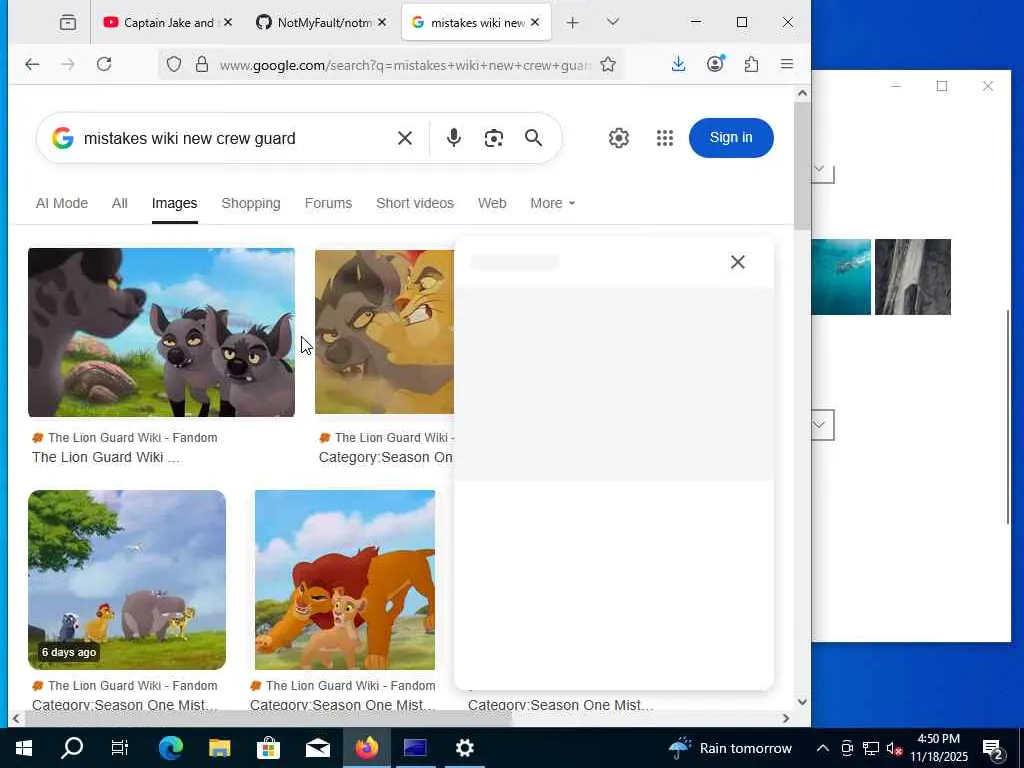This screenshot has height=768, width=1024.
Task: Open the tracking protection shield icon
Action: point(174,64)
